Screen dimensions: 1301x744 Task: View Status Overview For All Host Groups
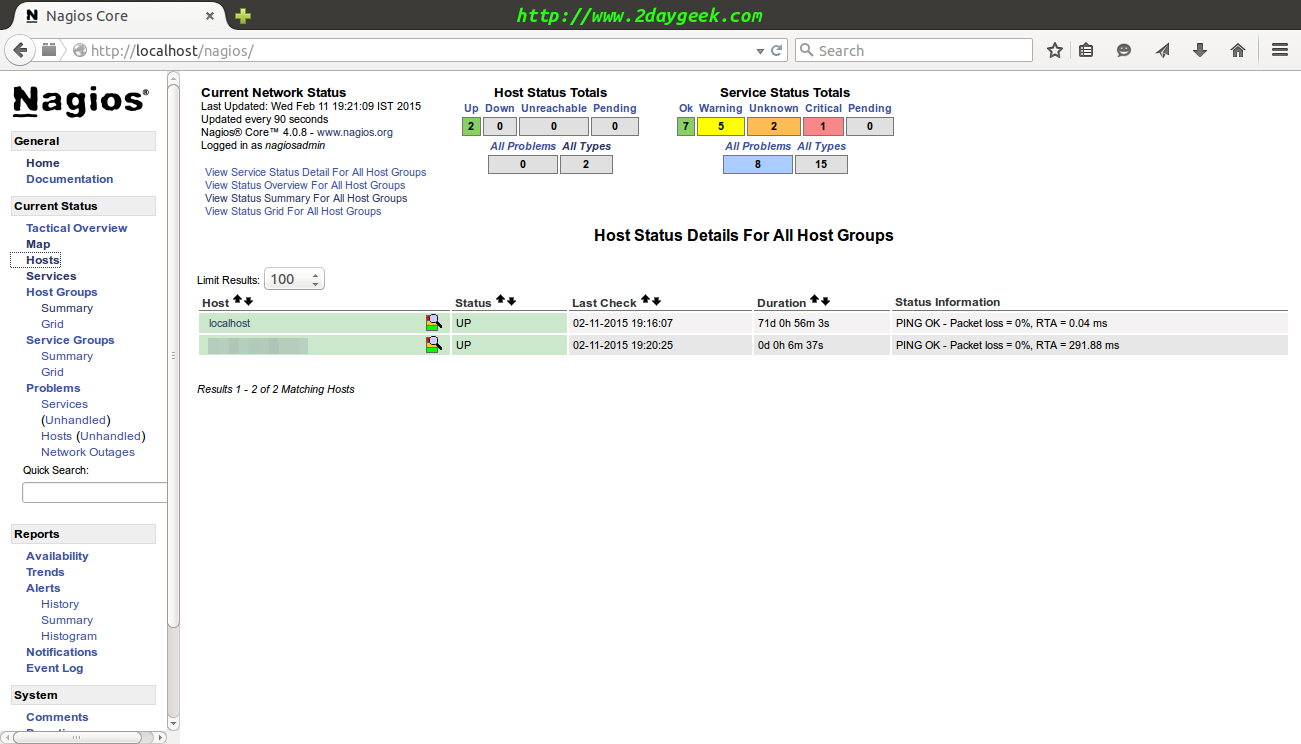pos(305,185)
